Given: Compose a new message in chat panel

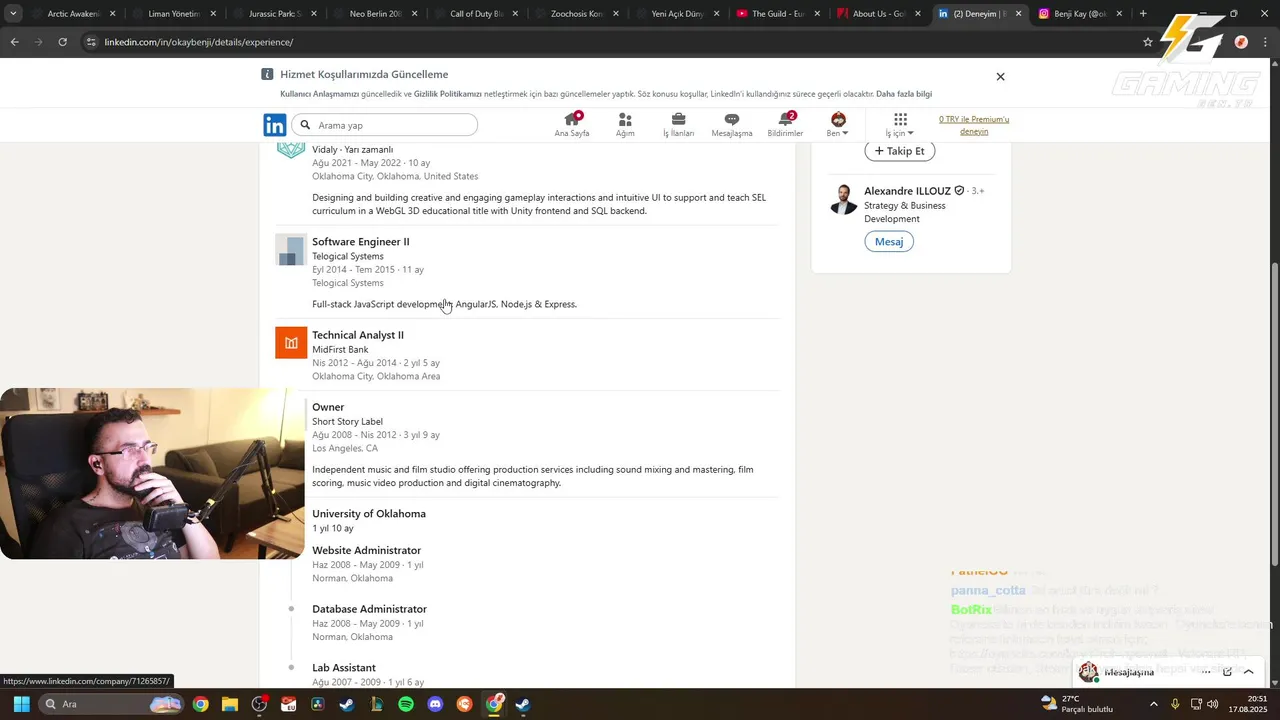Looking at the screenshot, I should pyautogui.click(x=1228, y=672).
